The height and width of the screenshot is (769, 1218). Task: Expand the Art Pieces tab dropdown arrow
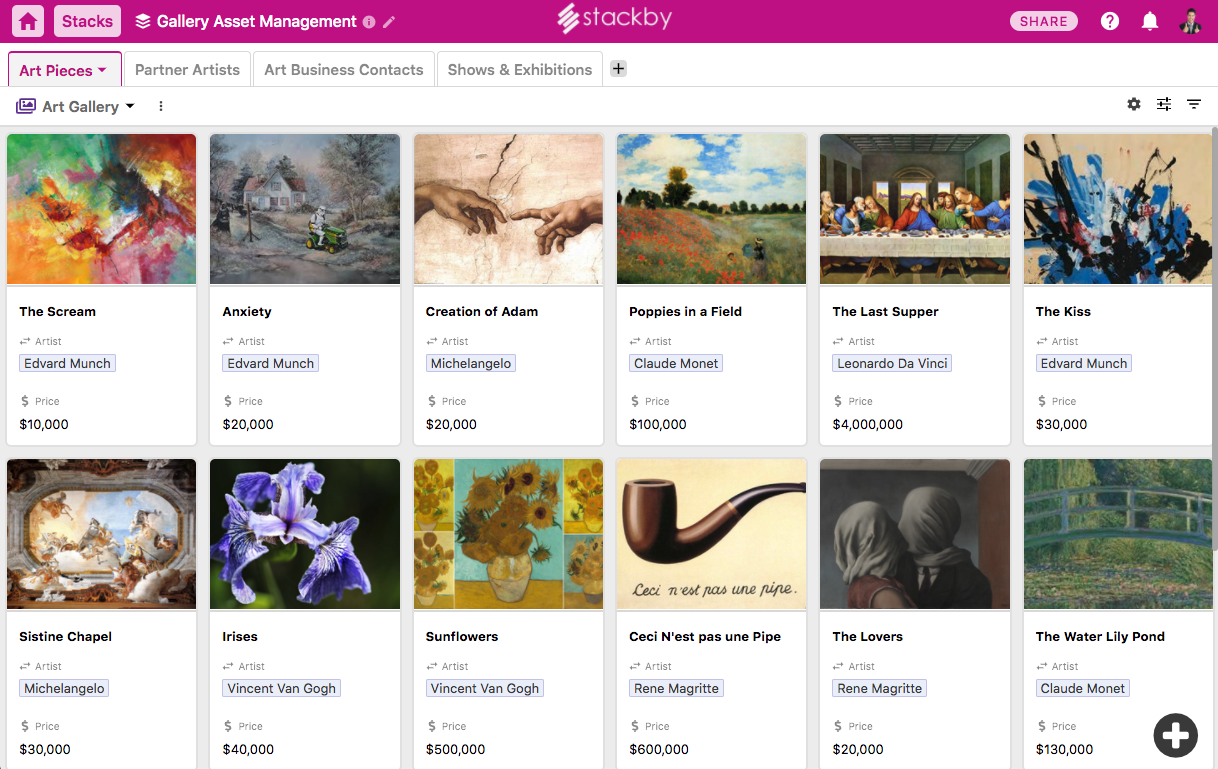coord(102,70)
